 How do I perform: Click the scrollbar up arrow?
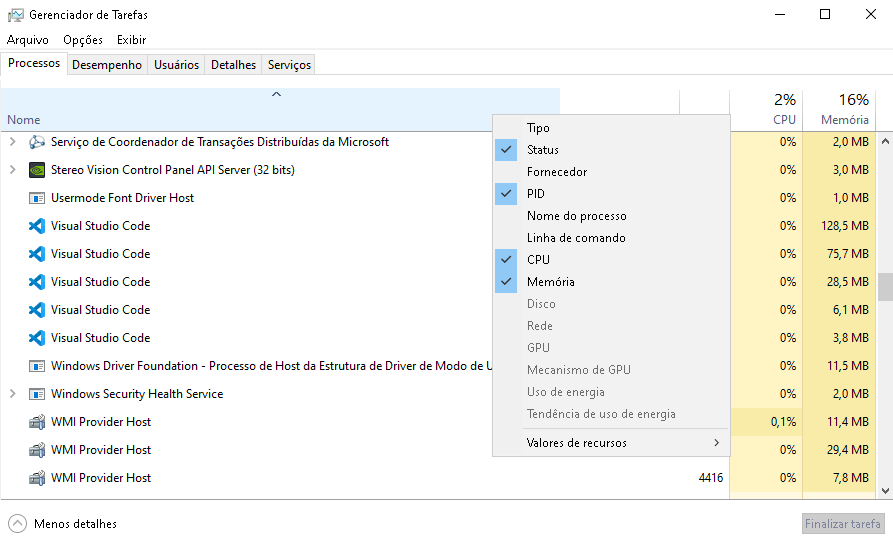coord(886,141)
